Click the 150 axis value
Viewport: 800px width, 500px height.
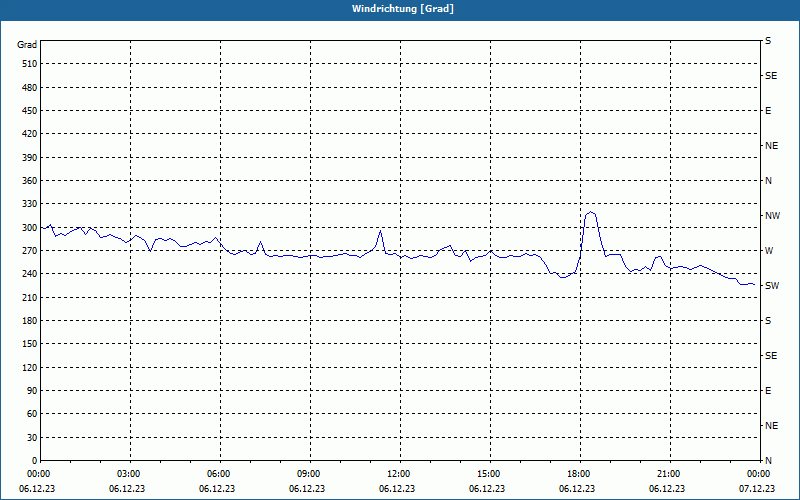point(30,344)
